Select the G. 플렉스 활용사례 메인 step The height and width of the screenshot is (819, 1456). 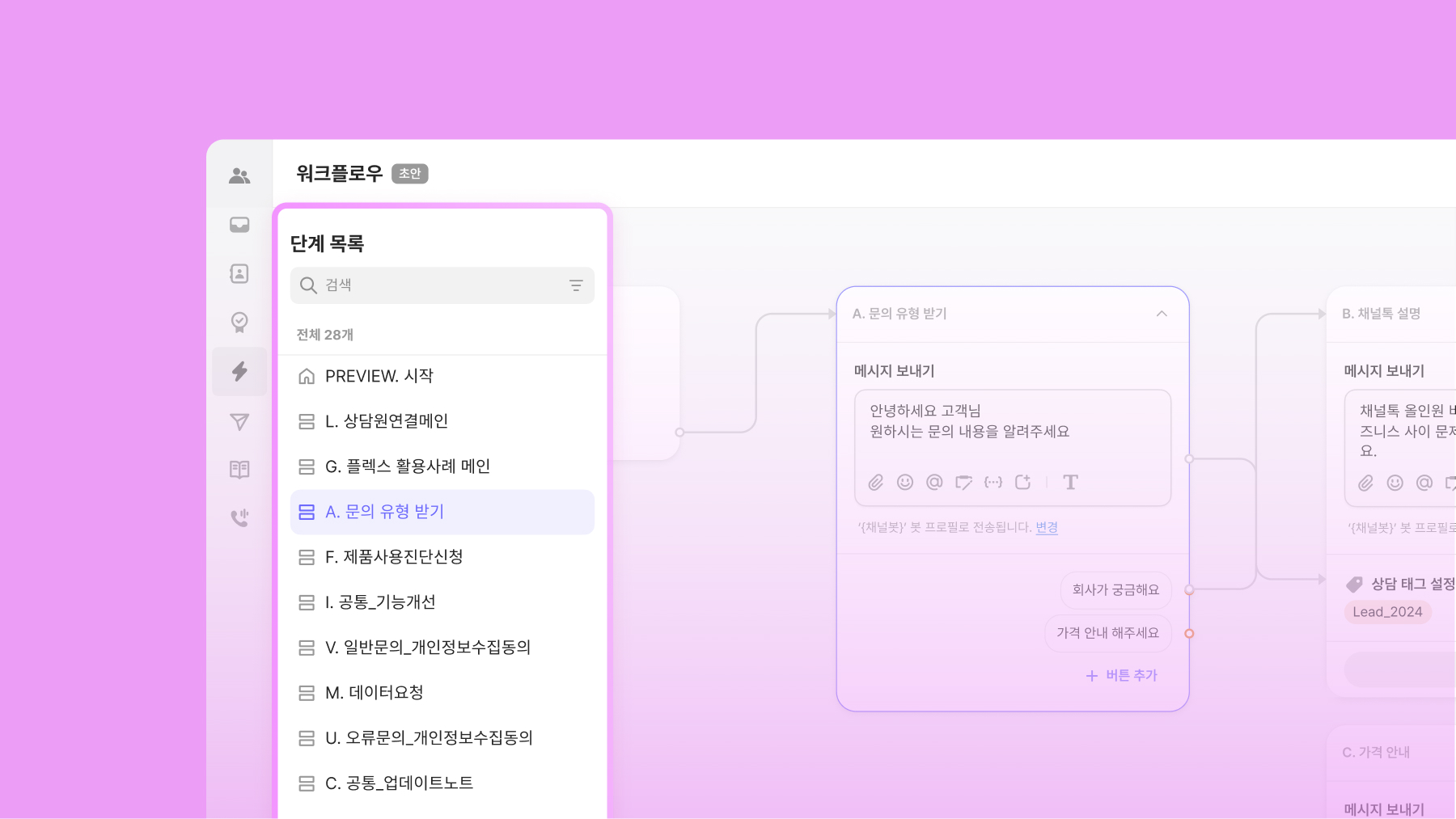tap(442, 466)
